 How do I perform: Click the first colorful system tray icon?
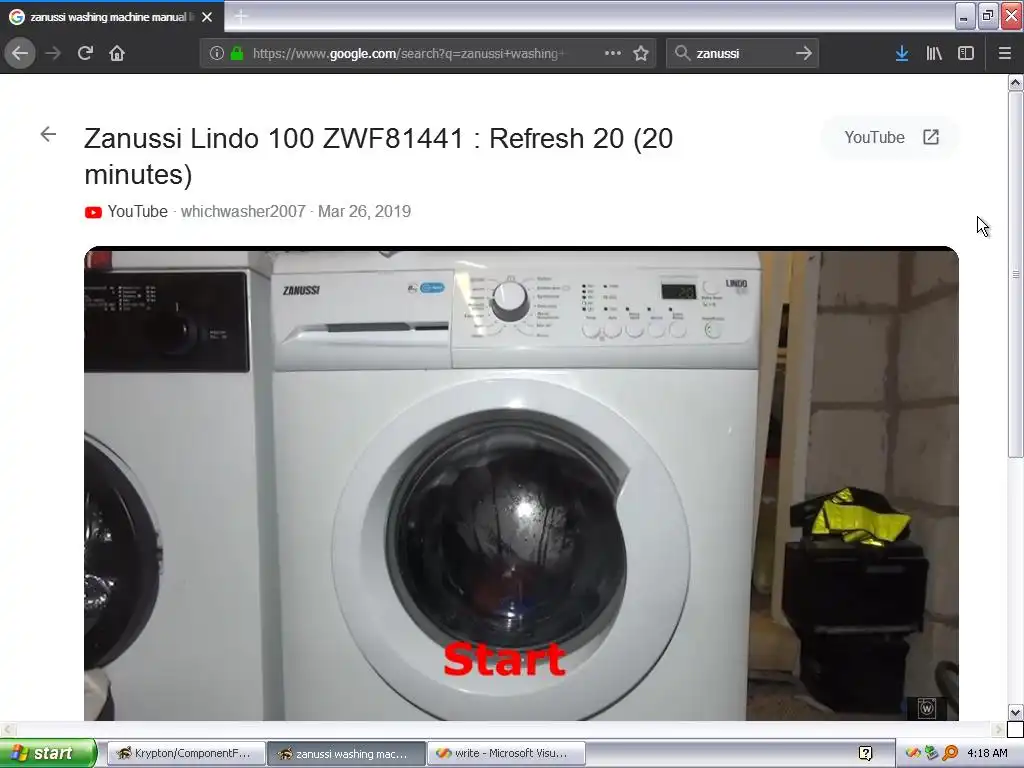[913, 753]
